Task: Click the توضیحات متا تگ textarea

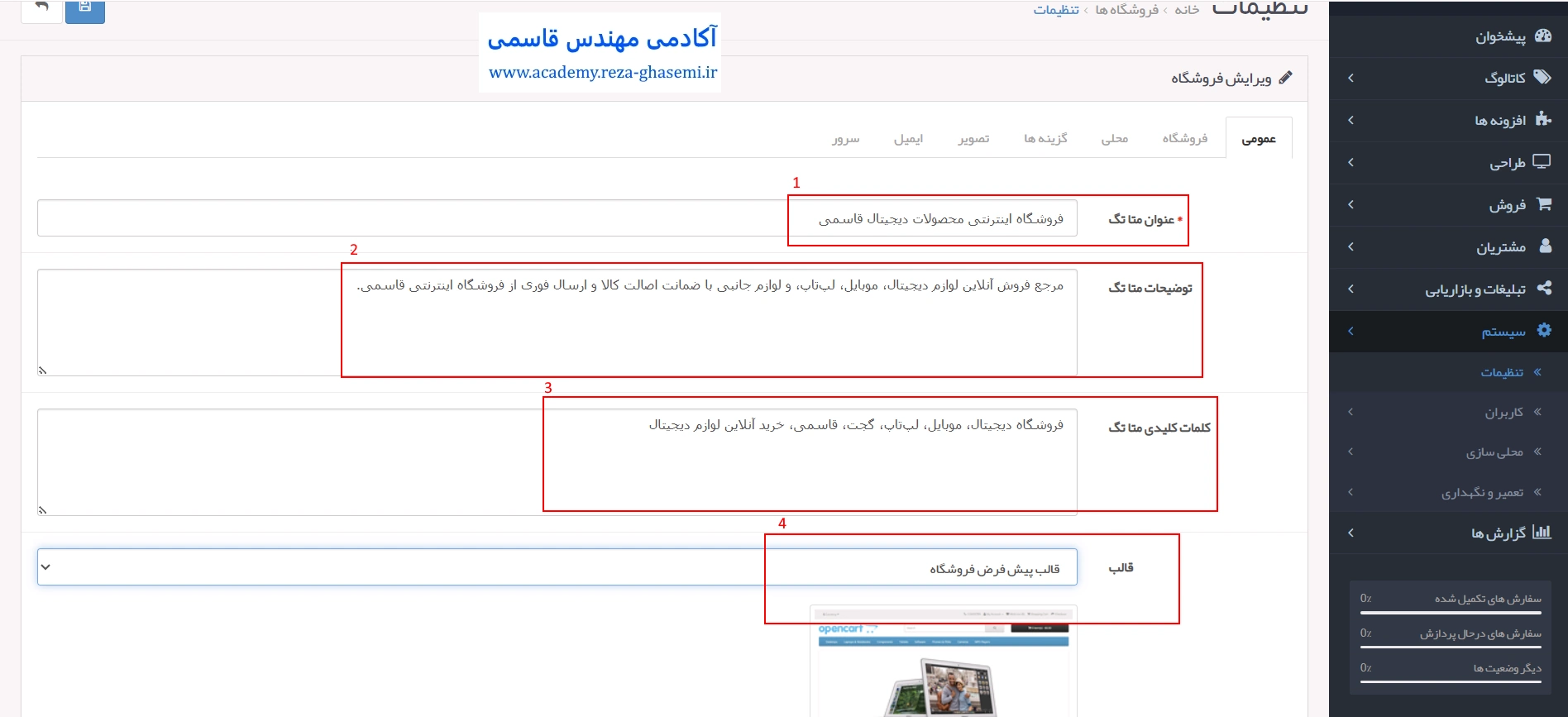Action: click(557, 323)
